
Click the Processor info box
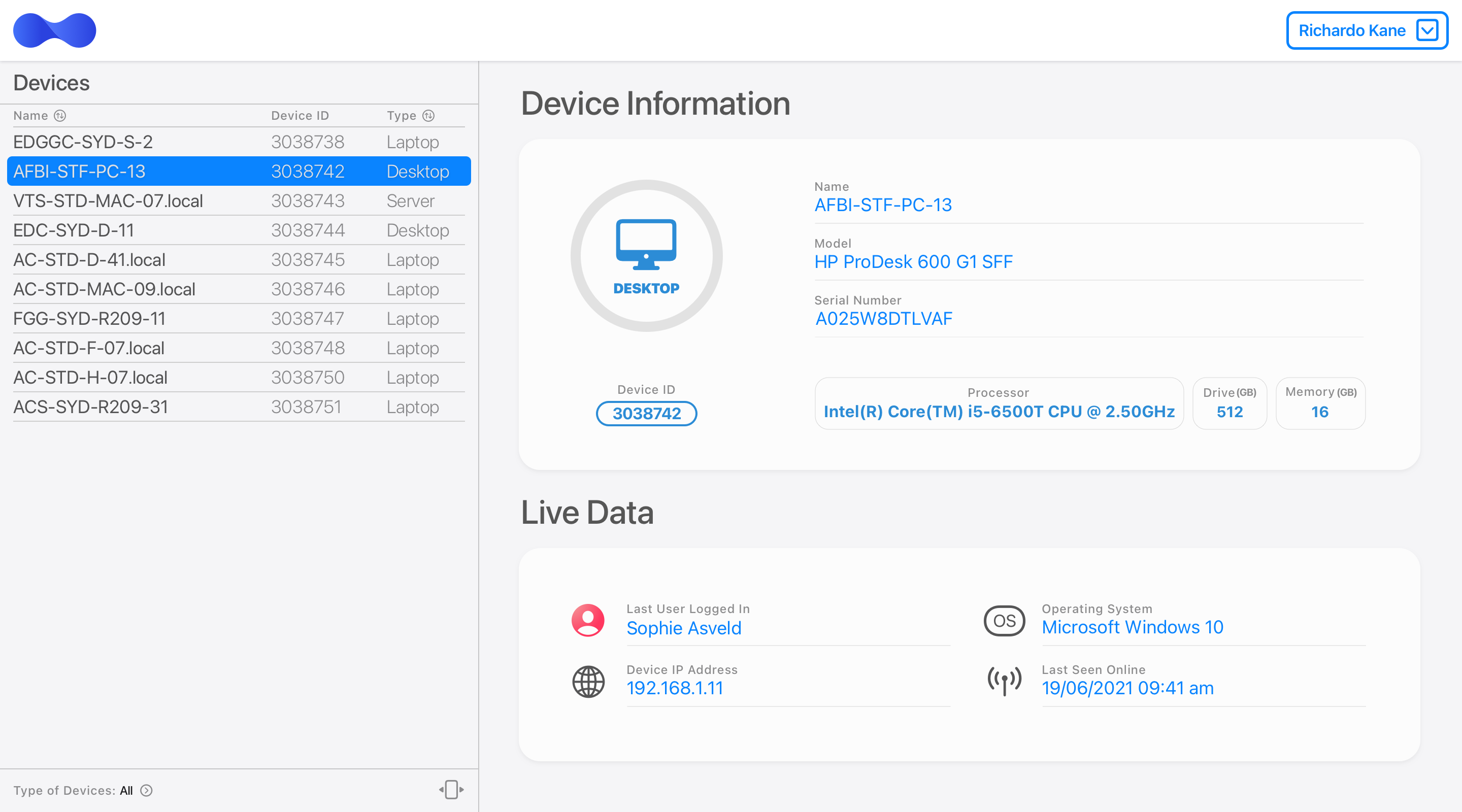pos(999,403)
